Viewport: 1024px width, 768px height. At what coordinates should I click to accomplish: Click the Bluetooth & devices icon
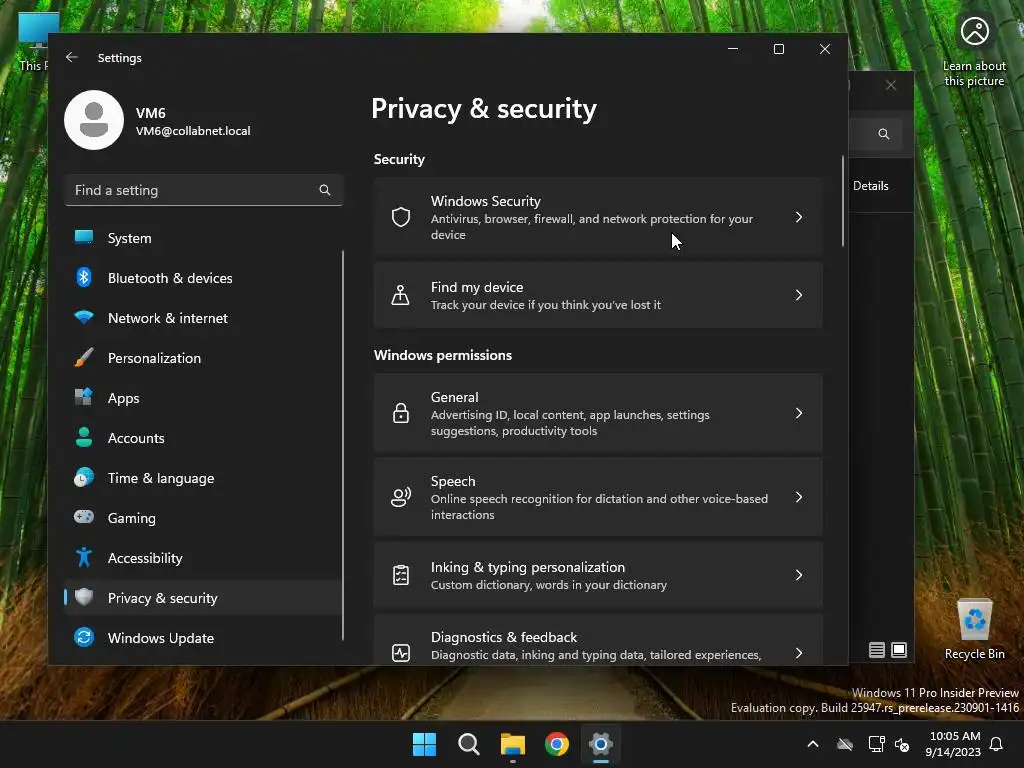(84, 278)
